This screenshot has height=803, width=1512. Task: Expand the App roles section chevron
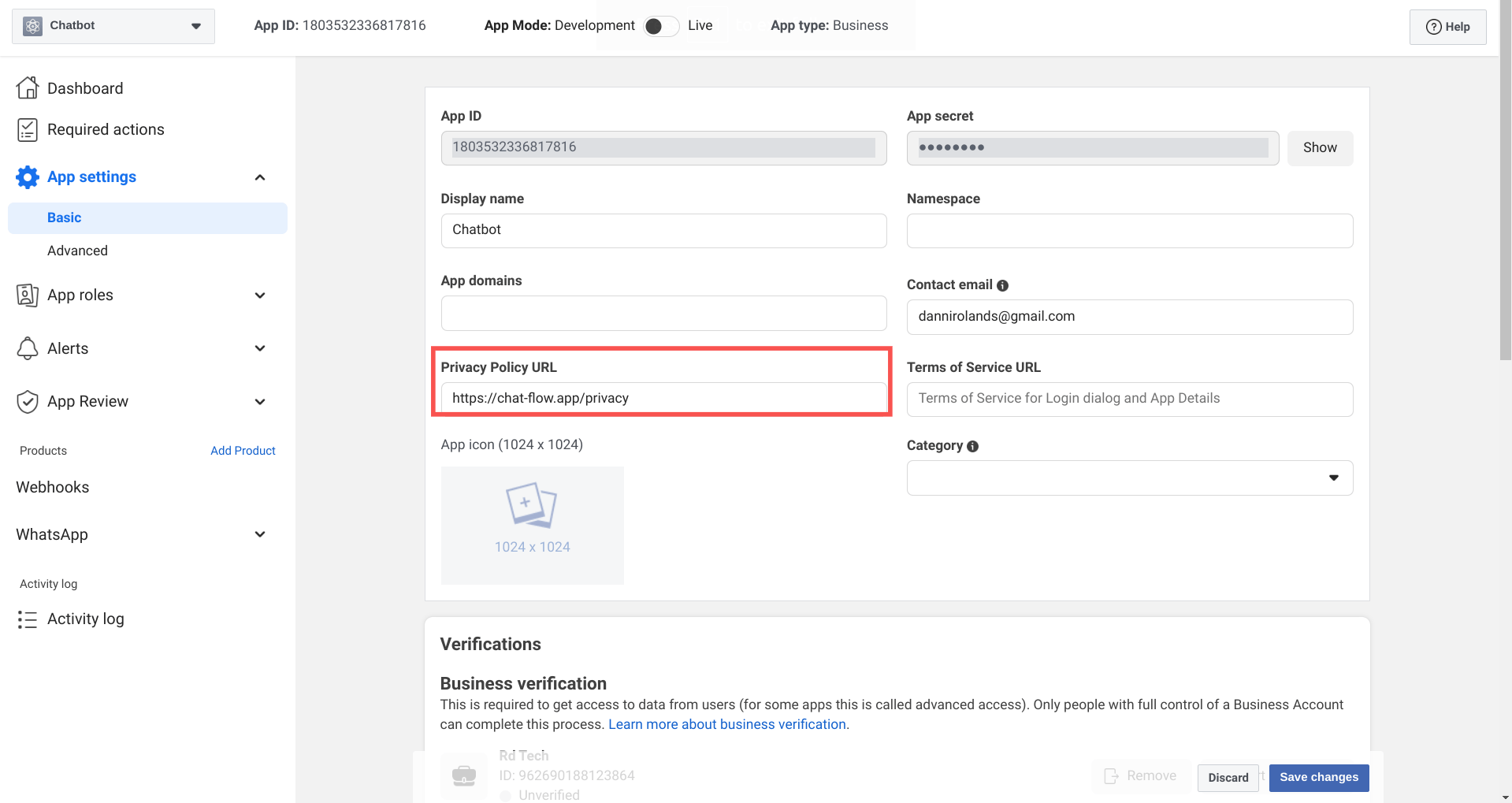260,296
